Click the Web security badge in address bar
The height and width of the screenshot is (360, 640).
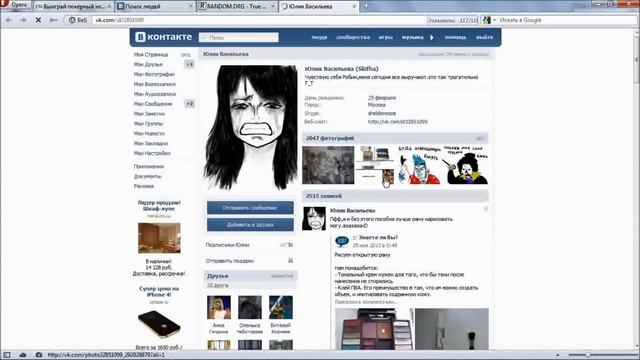pos(78,20)
